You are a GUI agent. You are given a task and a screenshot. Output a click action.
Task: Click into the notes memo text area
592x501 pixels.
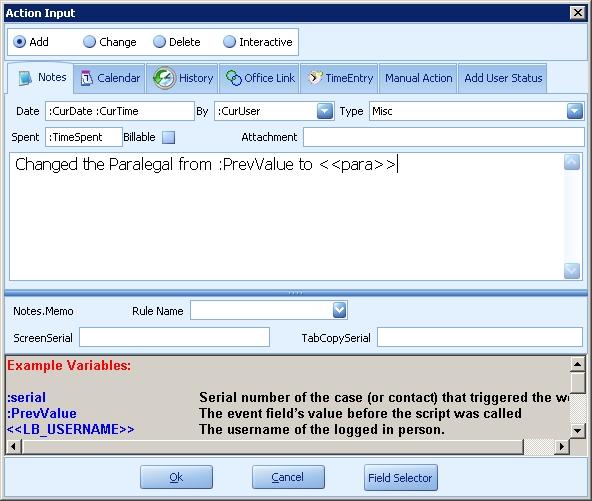tap(286, 217)
